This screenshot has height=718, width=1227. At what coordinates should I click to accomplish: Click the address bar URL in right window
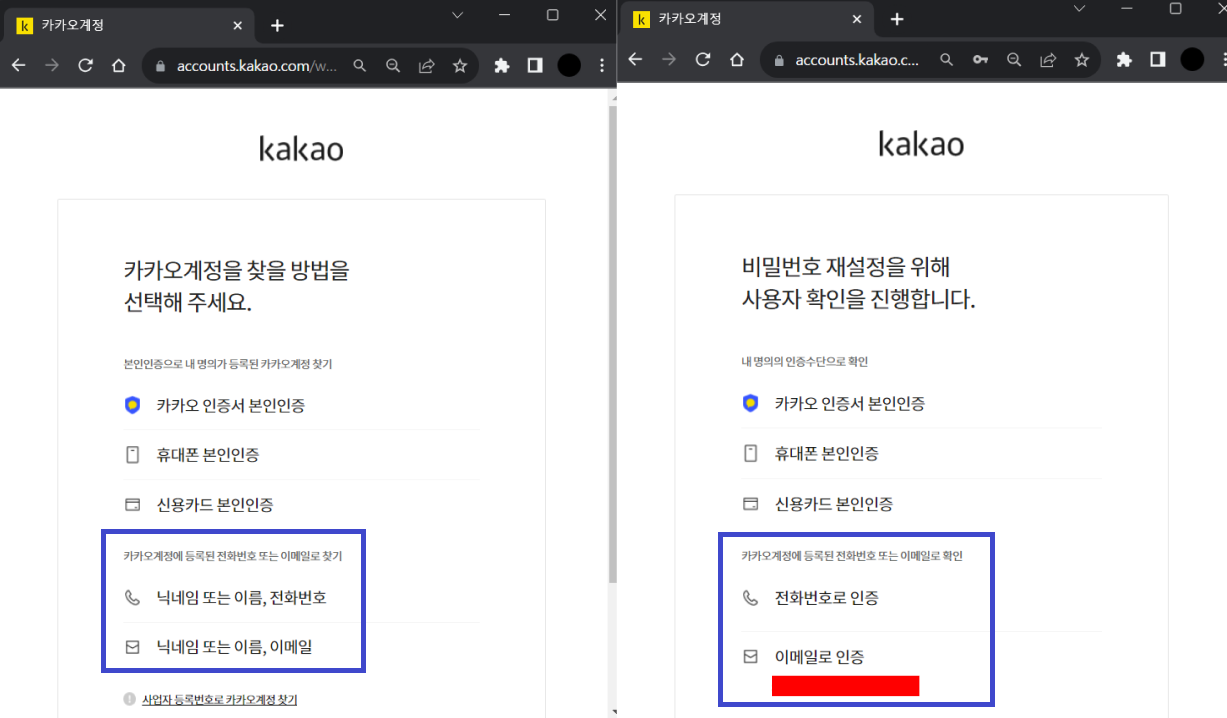(856, 60)
